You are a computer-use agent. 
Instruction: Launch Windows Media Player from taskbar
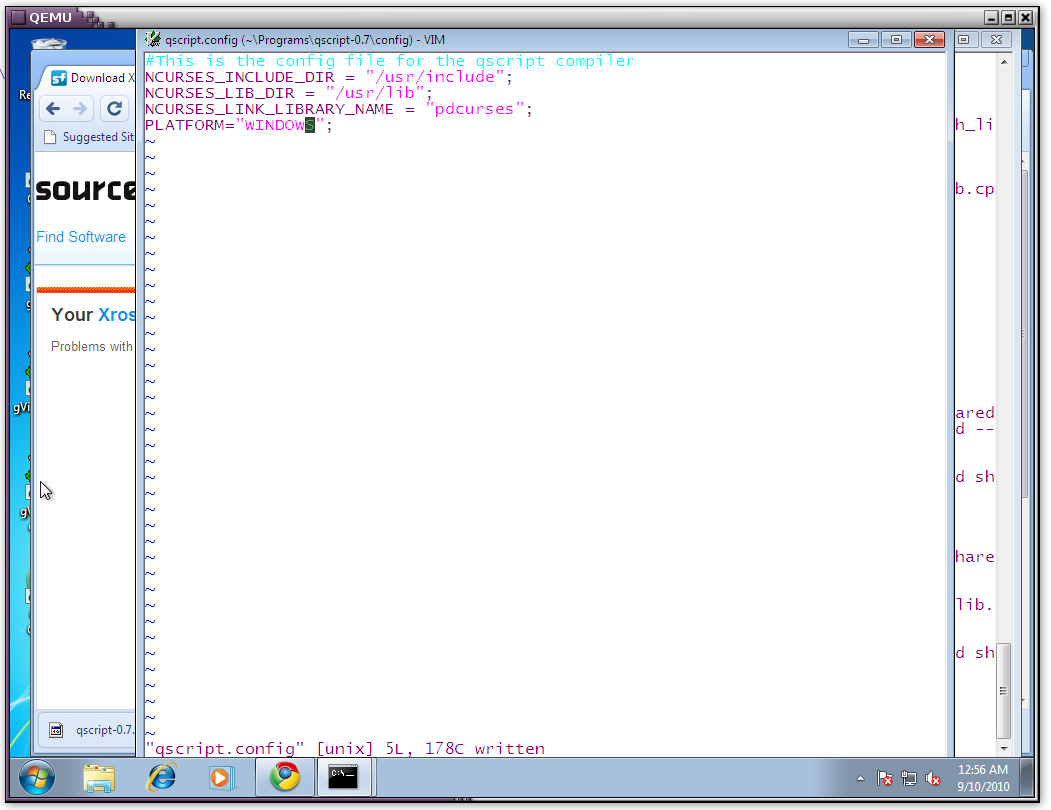[x=222, y=777]
